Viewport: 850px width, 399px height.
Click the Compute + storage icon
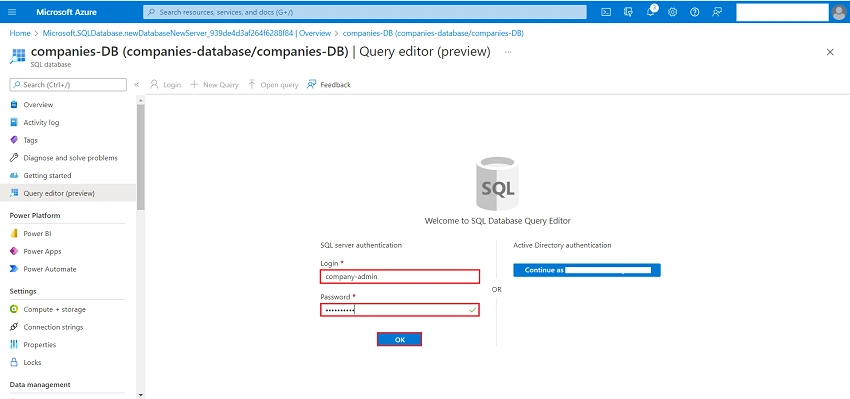pyautogui.click(x=14, y=310)
